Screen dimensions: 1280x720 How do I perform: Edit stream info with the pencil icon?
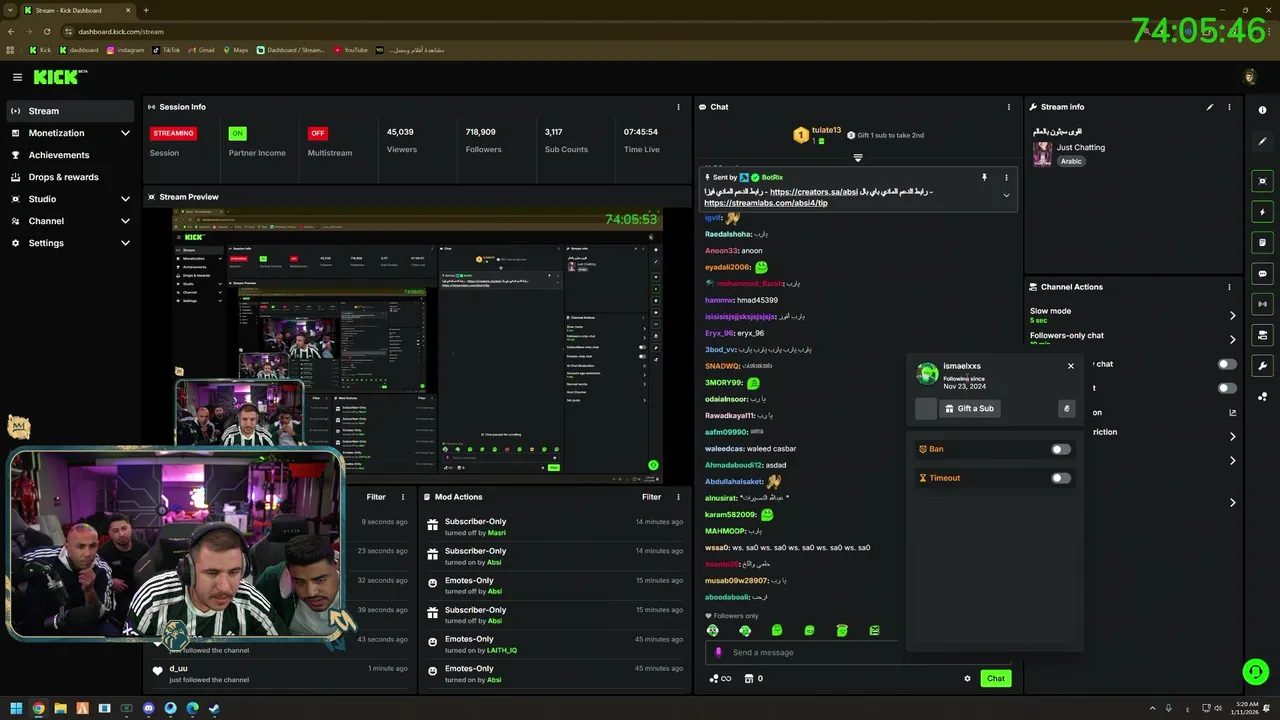tap(1210, 107)
